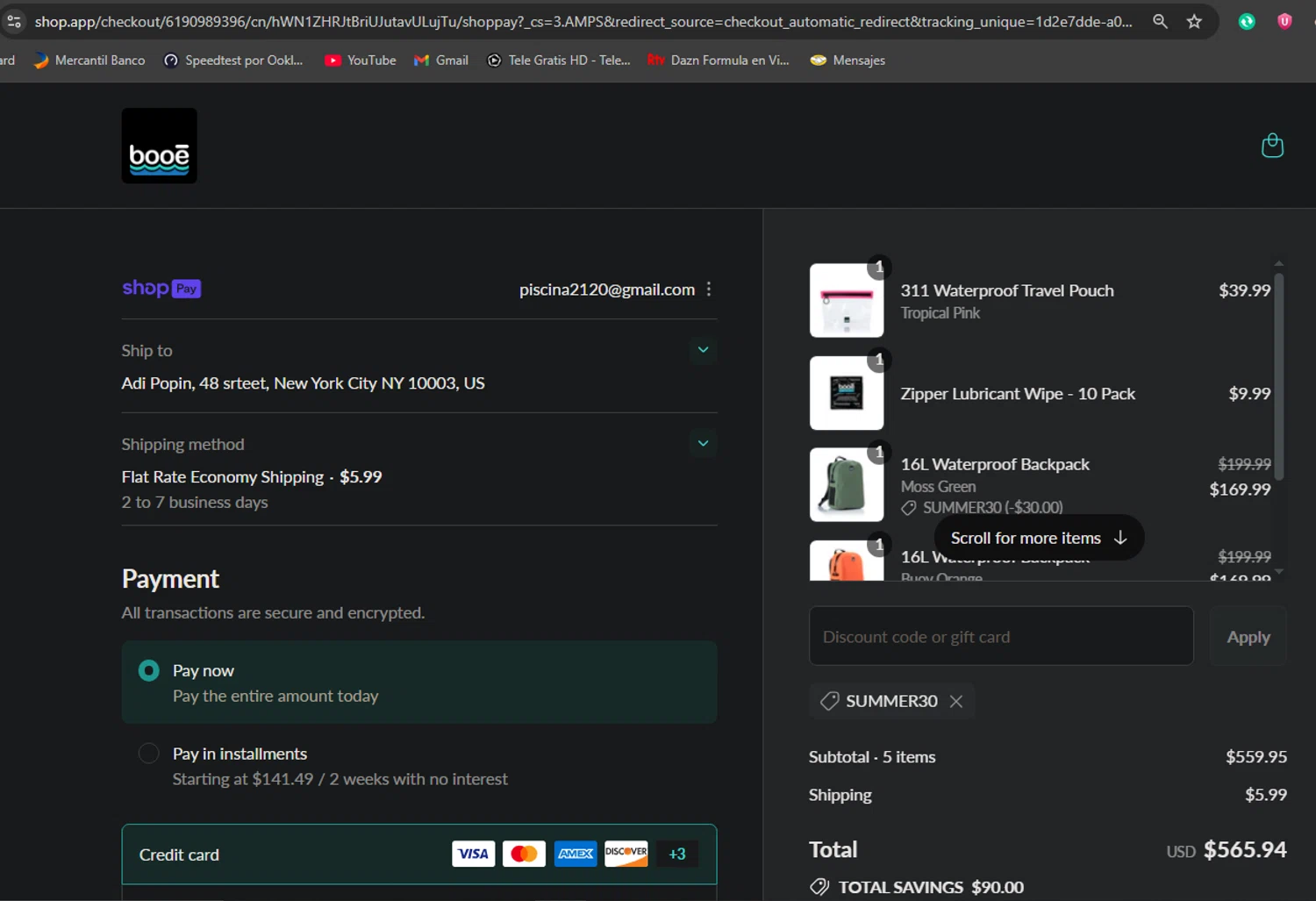Click the piscina2120@gmail.com account email
This screenshot has height=901, width=1316.
607,290
